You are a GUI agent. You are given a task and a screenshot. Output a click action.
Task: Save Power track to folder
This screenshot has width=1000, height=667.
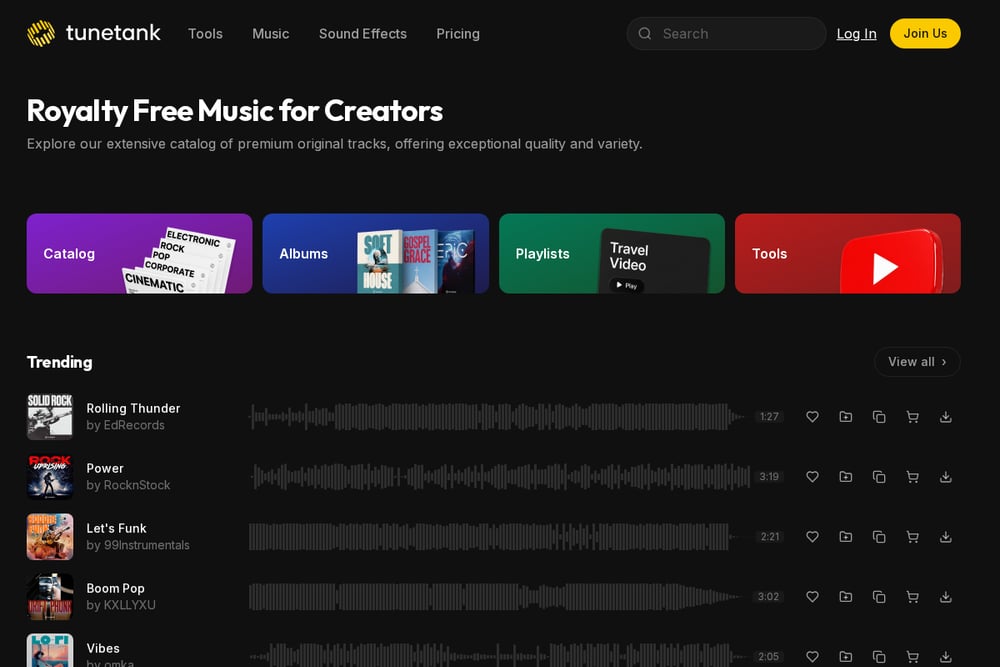pos(846,477)
